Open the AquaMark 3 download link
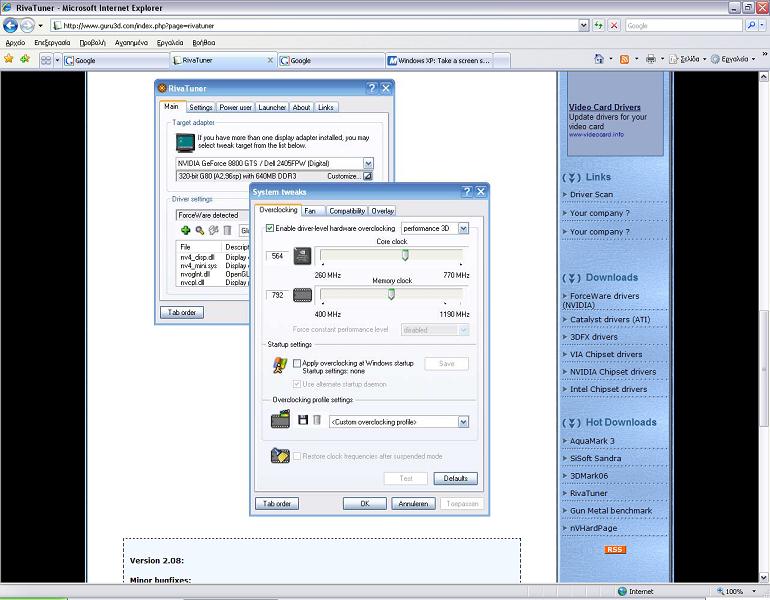770x600 pixels. coord(592,441)
